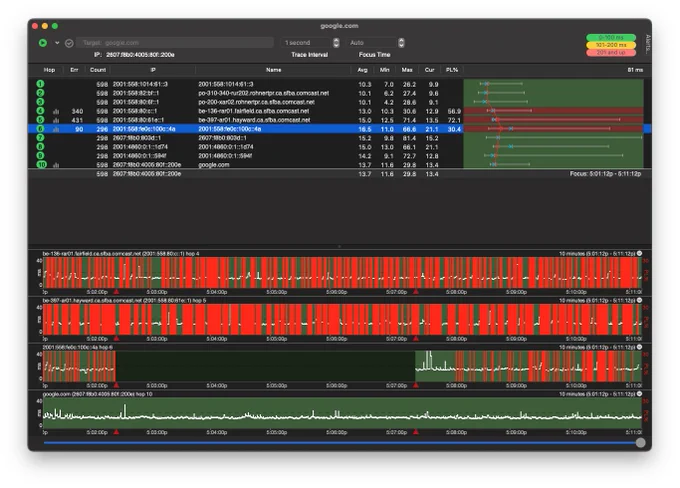Select the po-200-xar02.rohnertpr hop name

[256, 102]
